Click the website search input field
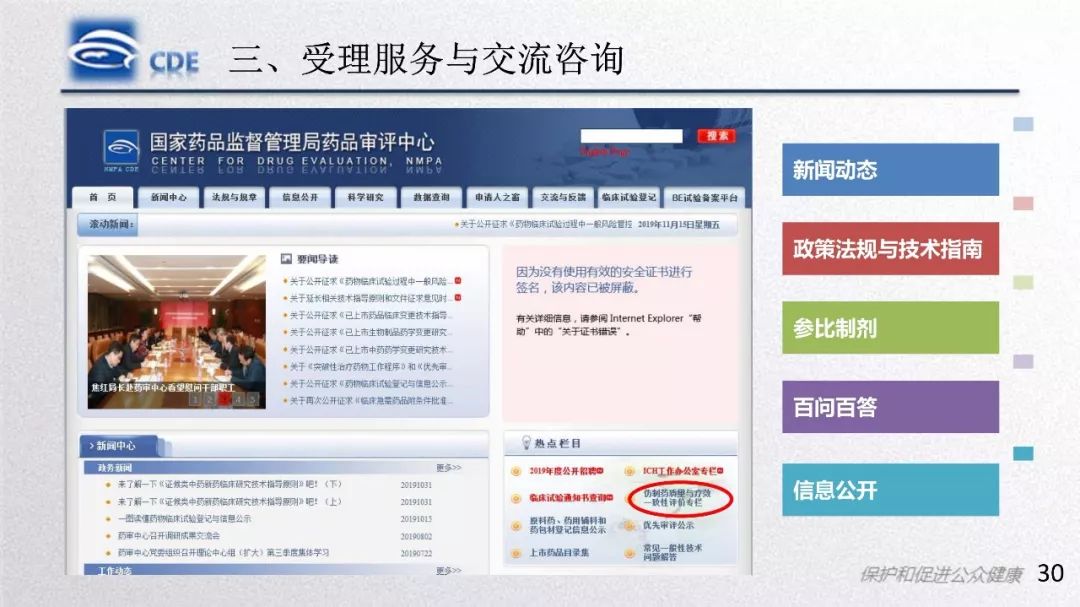The width and height of the screenshot is (1080, 607). click(632, 136)
